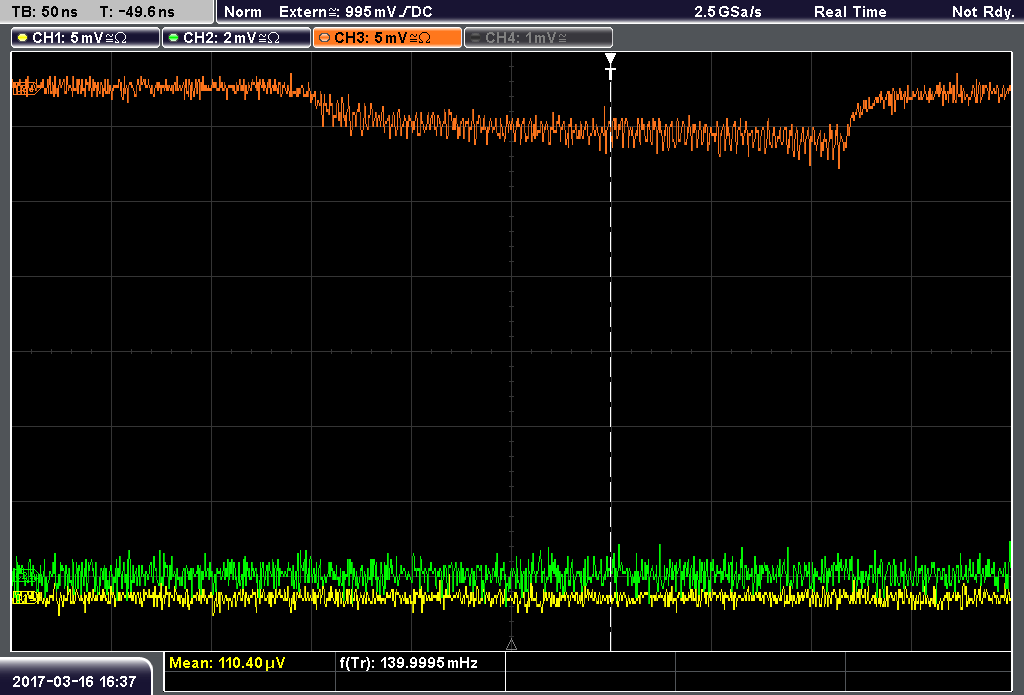Select the active CH3 5 mV channel tab
The width and height of the screenshot is (1024, 695).
[x=387, y=38]
